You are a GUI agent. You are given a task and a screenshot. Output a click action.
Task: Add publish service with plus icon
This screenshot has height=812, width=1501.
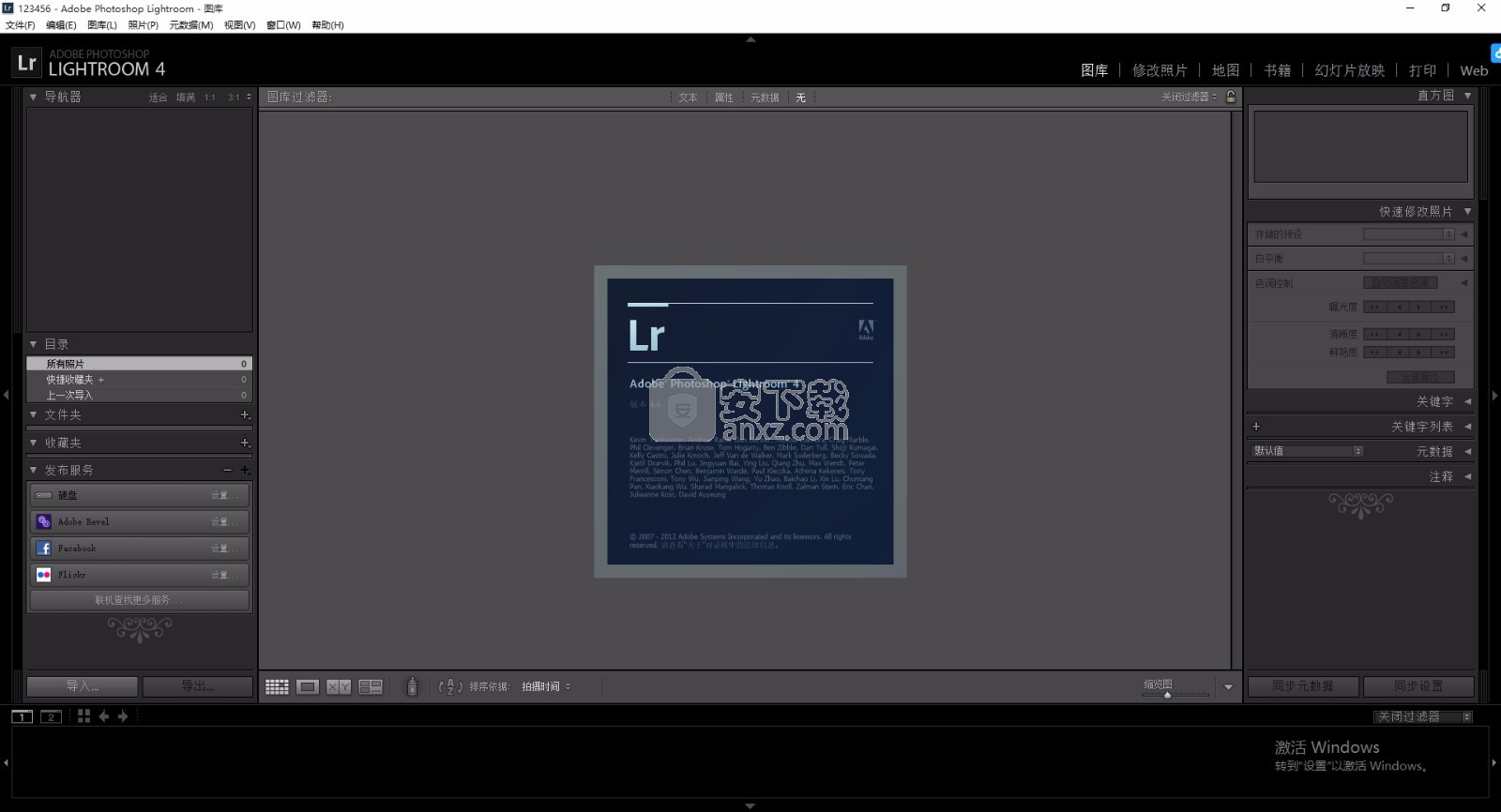(245, 470)
